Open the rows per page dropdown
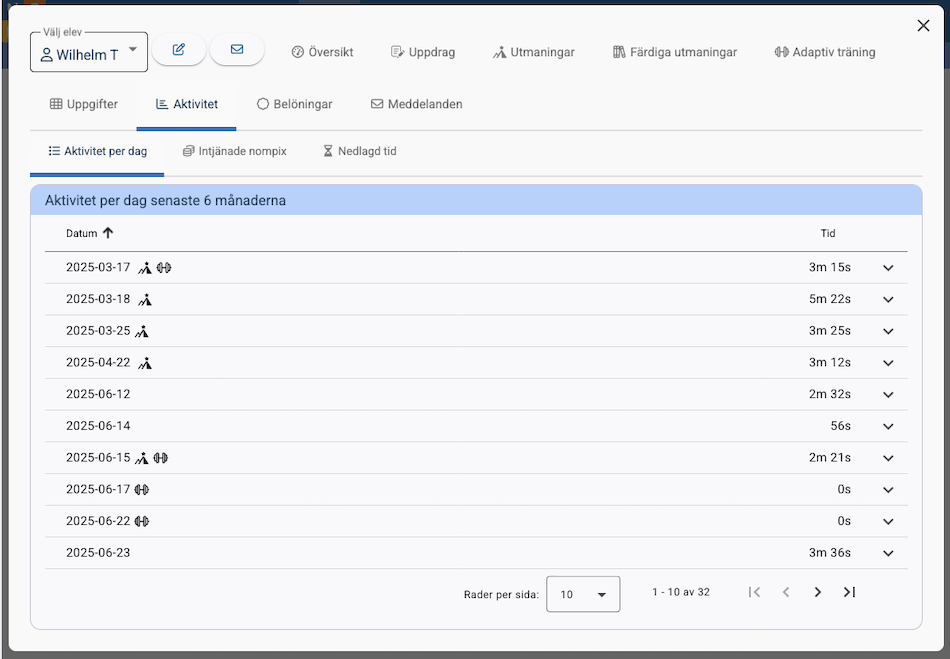The image size is (950, 659). coord(583,594)
